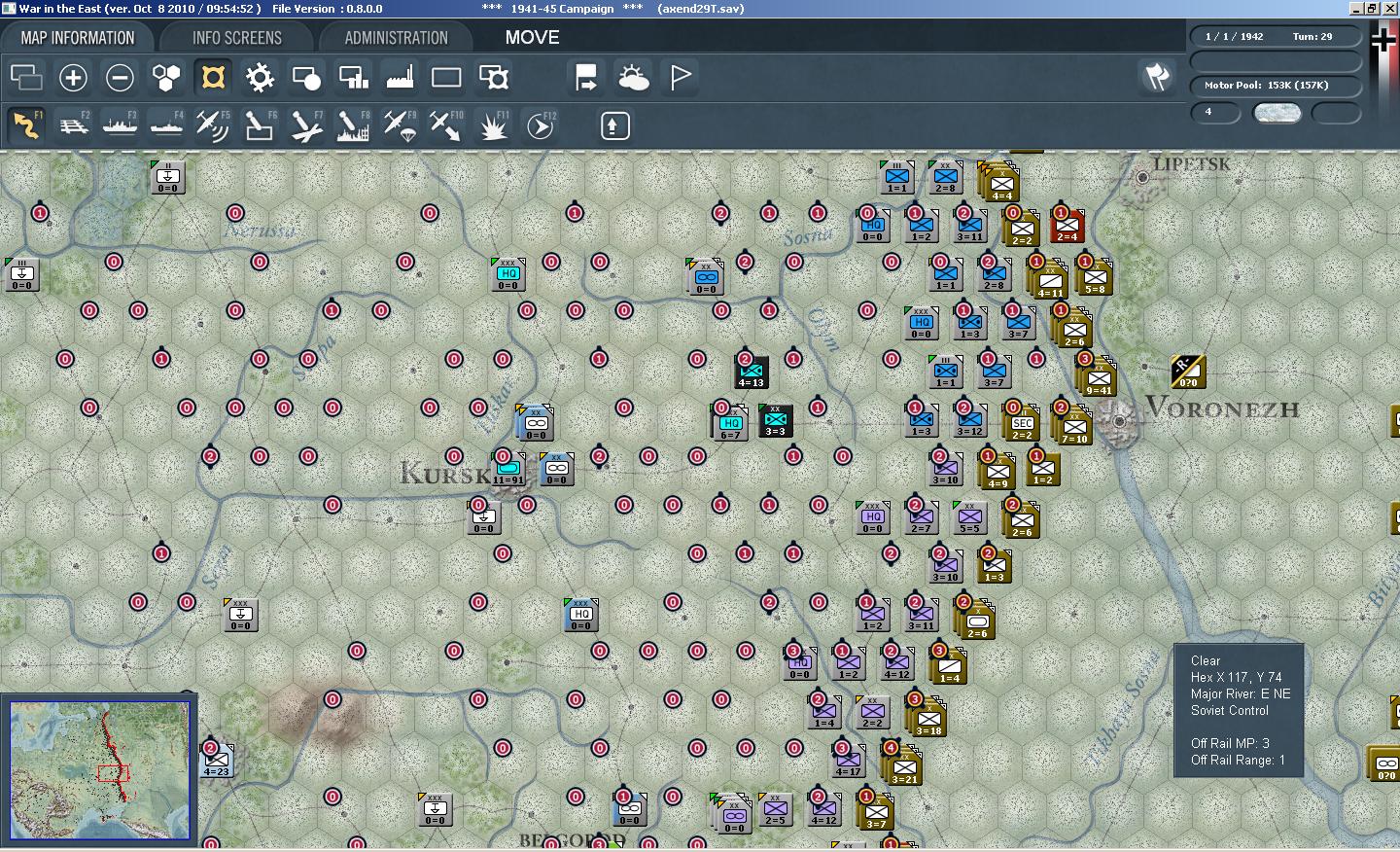The height and width of the screenshot is (852, 1400).
Task: Select Rail move mode F2 icon
Action: pos(73,125)
